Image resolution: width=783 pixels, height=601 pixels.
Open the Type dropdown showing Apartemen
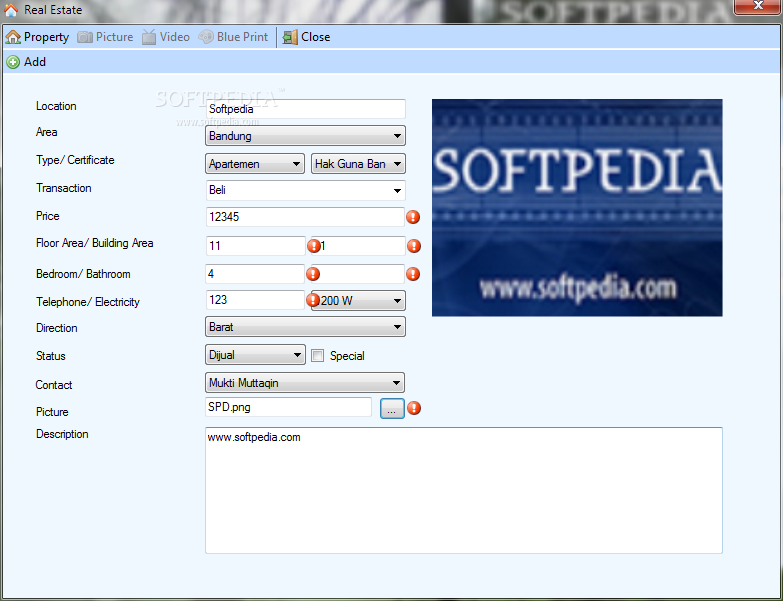click(255, 164)
